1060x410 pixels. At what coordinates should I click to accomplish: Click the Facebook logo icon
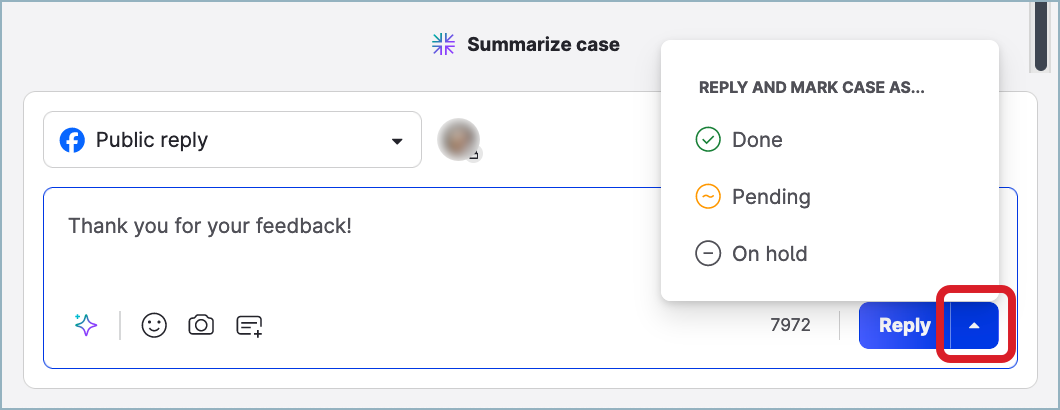[72, 140]
